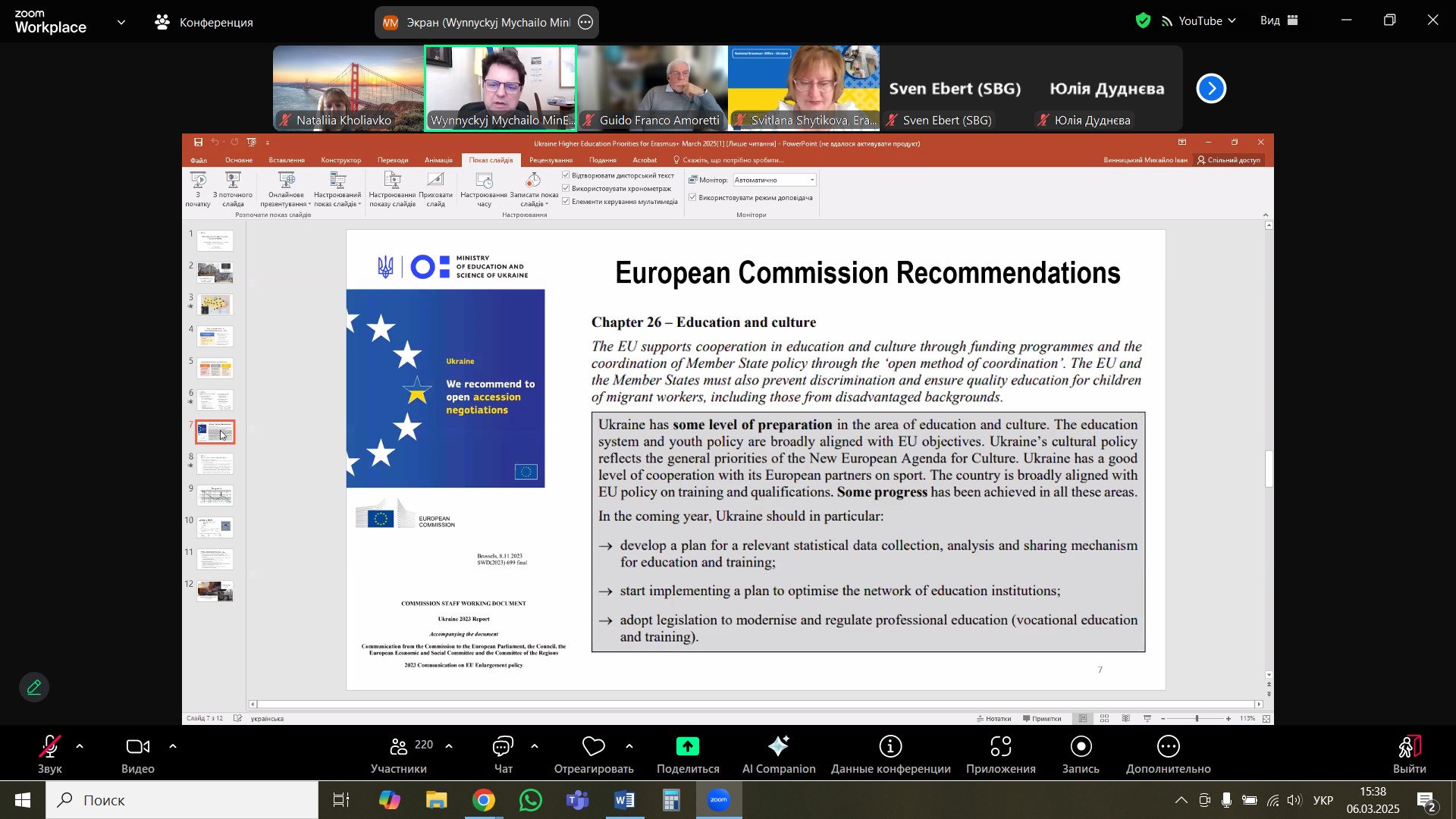Open Microsoft Word from the taskbar
The height and width of the screenshot is (819, 1456).
pos(625,800)
